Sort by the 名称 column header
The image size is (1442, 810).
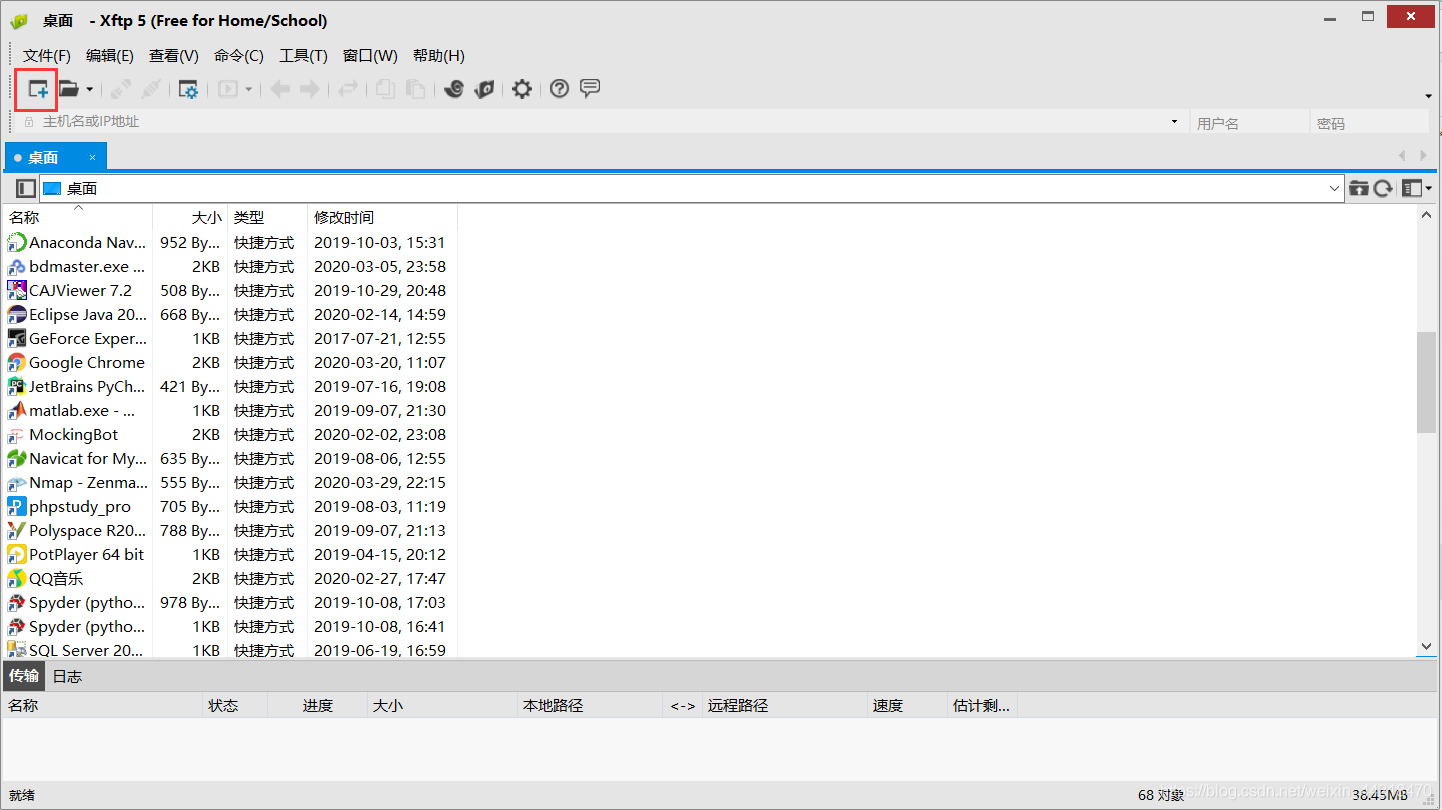(x=78, y=217)
